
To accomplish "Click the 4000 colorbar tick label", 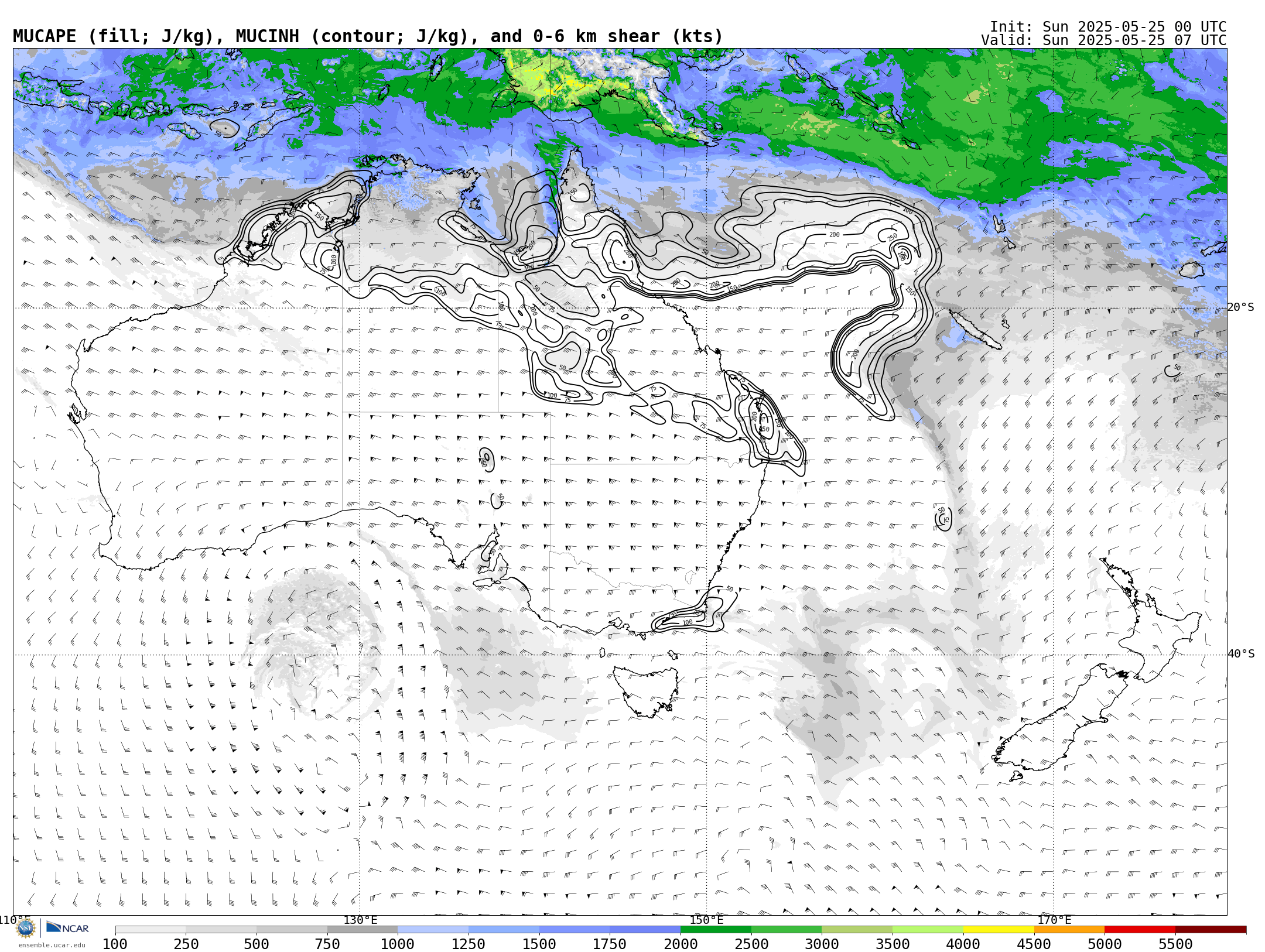I will point(963,944).
